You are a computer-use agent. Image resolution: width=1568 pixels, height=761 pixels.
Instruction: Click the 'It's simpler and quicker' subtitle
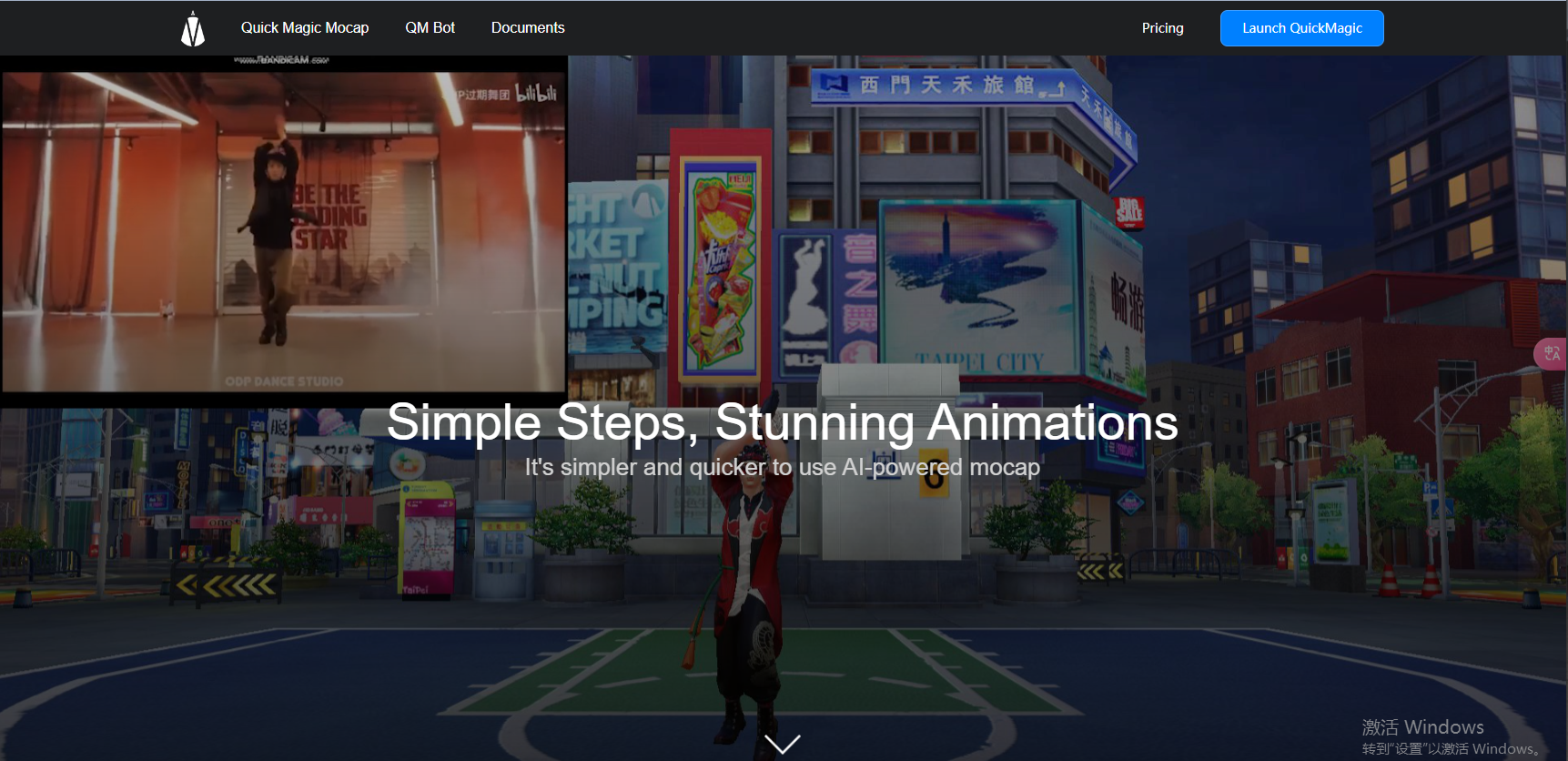click(783, 467)
